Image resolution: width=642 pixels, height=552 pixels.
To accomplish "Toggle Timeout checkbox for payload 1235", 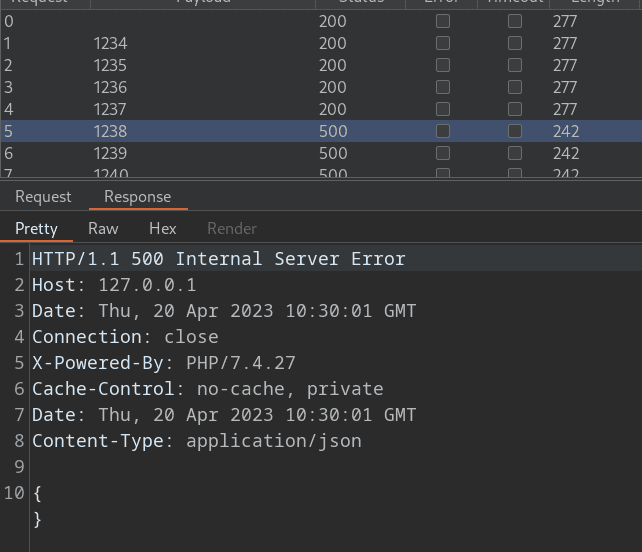I will [515, 66].
